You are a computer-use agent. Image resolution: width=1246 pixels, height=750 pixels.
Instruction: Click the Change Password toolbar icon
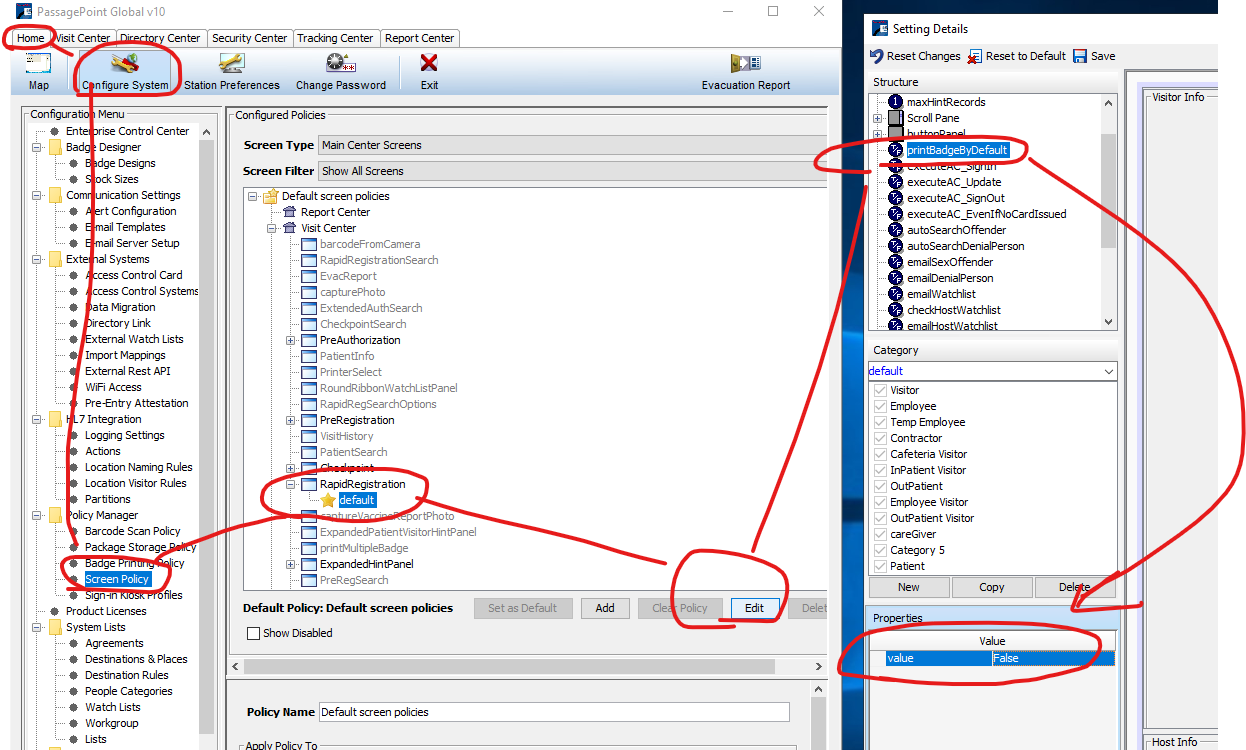[x=341, y=64]
